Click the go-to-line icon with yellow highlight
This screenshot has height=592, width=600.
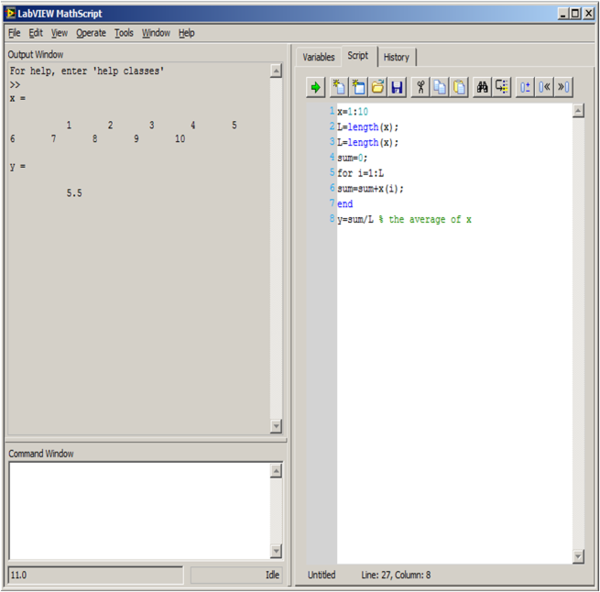pyautogui.click(x=502, y=87)
